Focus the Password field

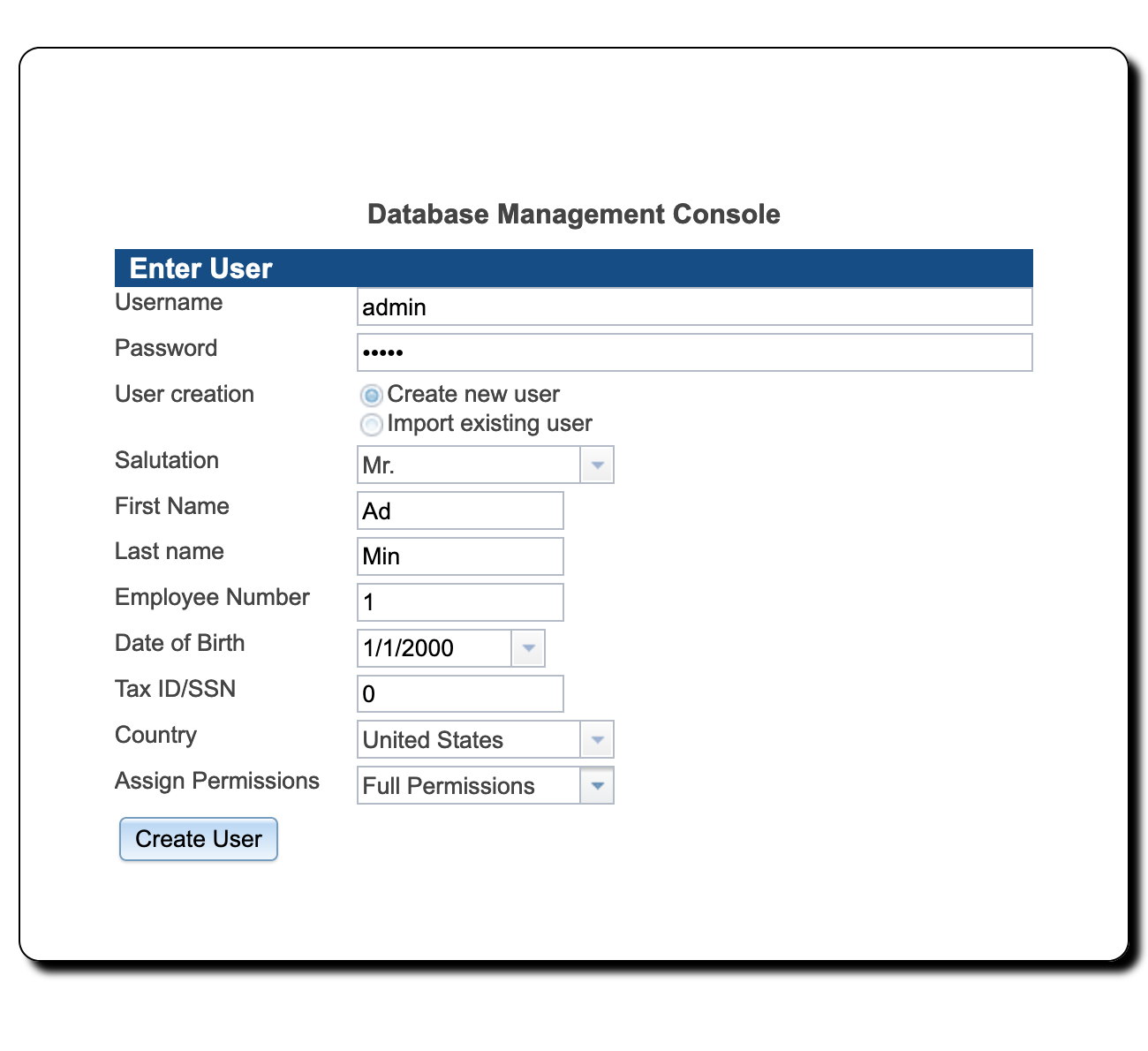pyautogui.click(x=694, y=352)
